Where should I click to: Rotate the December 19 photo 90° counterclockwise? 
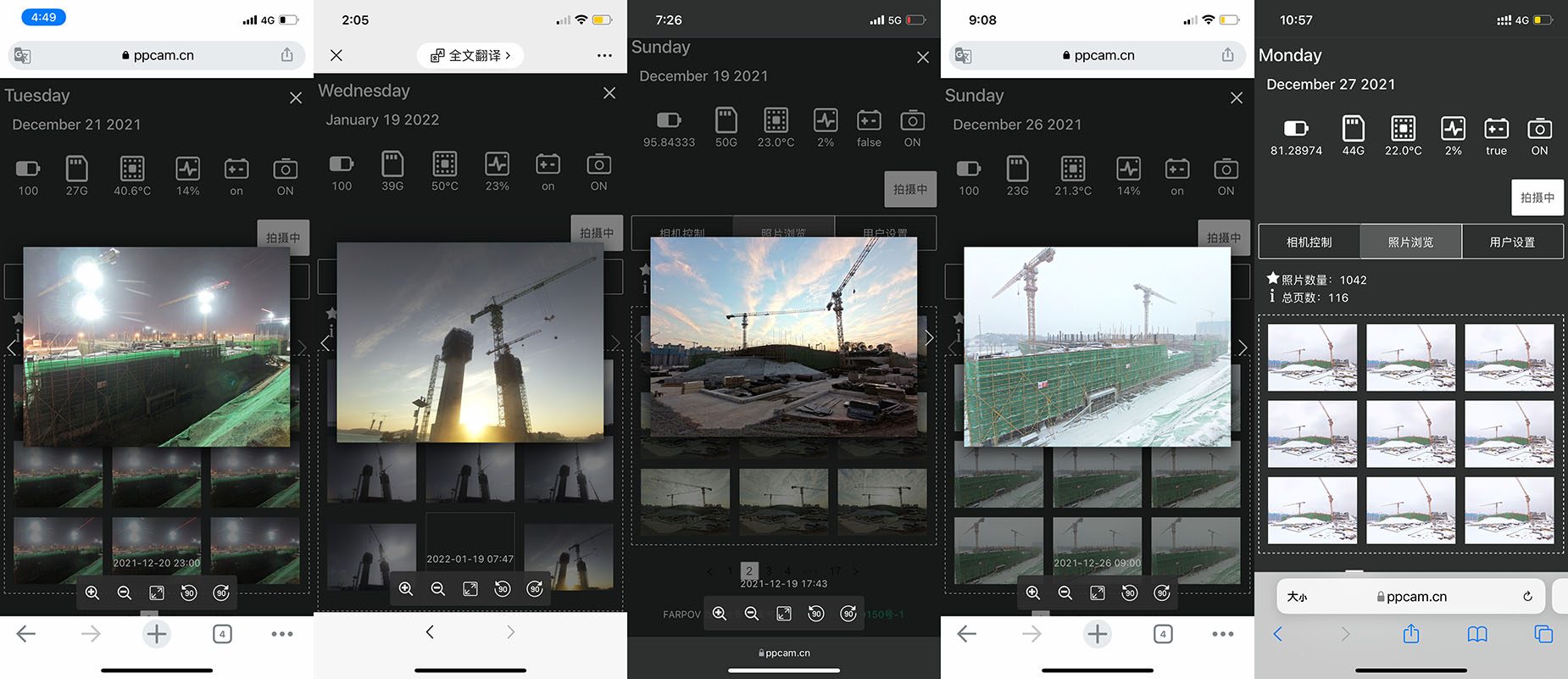(x=816, y=614)
